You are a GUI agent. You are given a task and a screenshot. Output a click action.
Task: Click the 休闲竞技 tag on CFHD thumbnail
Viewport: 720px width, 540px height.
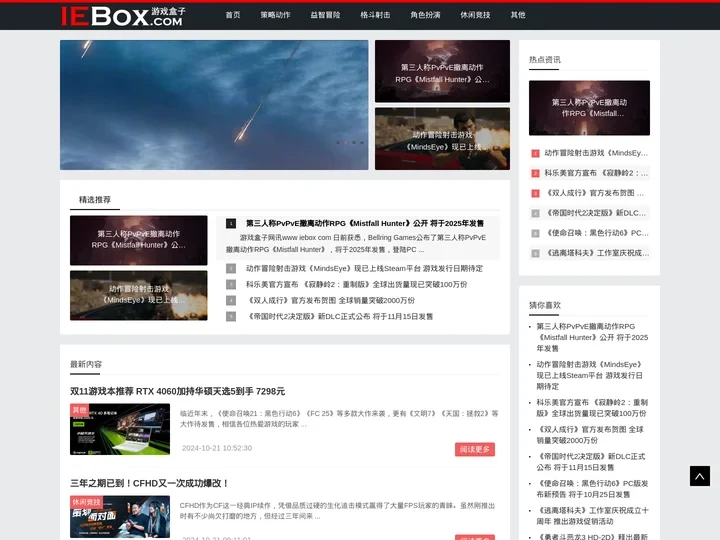86,502
